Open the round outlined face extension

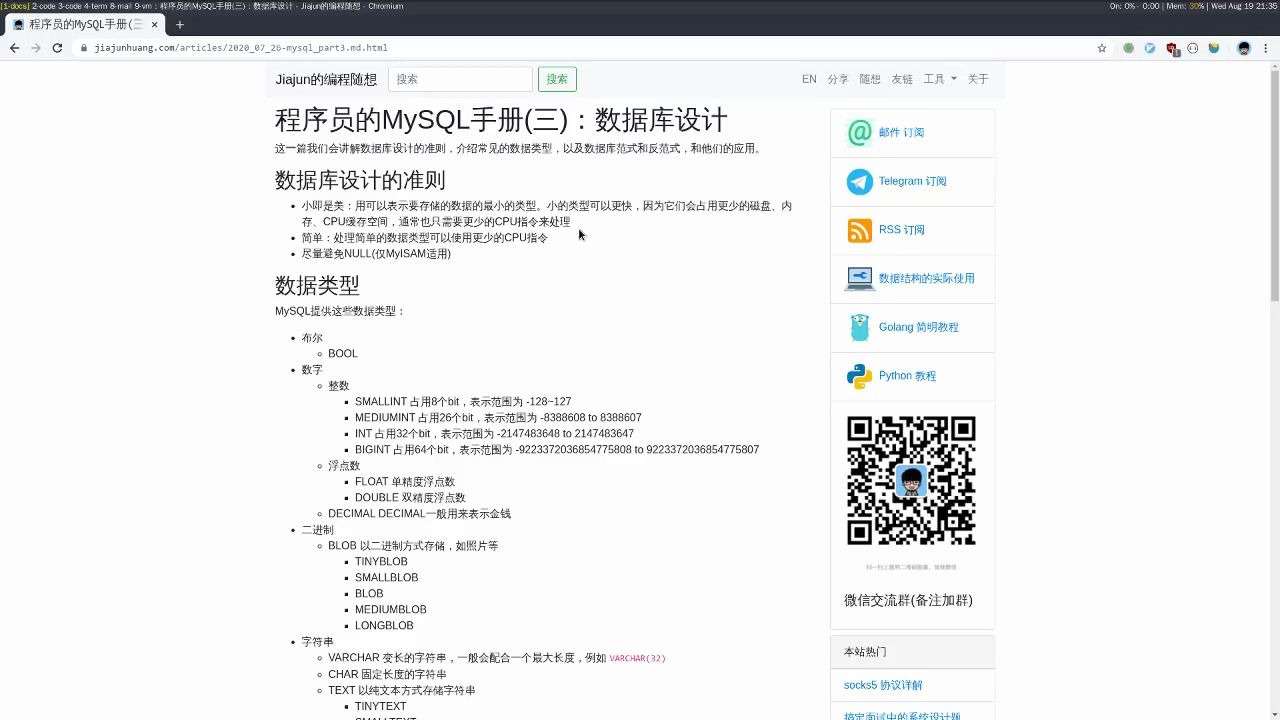(x=1193, y=48)
